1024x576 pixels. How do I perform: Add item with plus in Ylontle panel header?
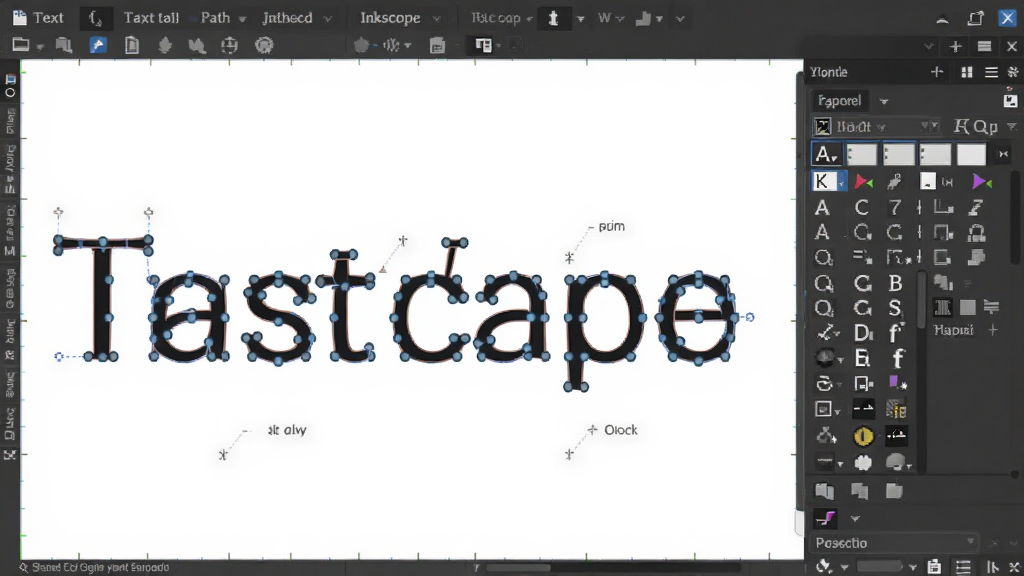[937, 72]
